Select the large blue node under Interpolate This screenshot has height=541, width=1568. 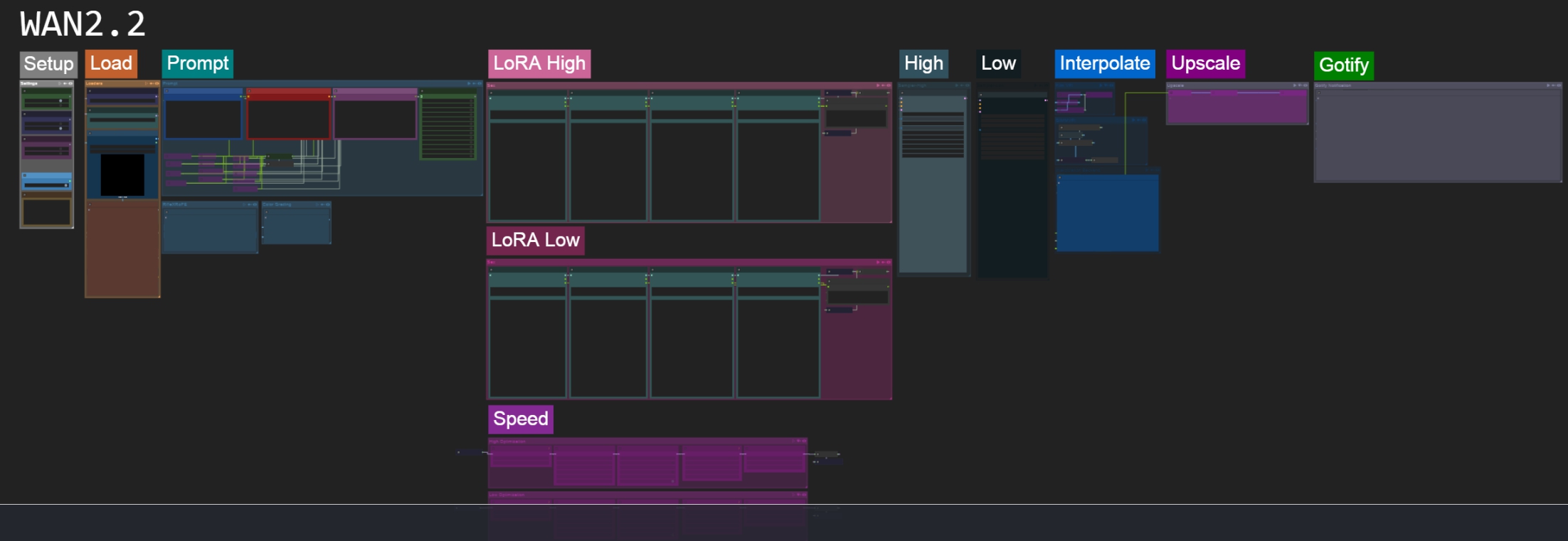coord(1108,211)
